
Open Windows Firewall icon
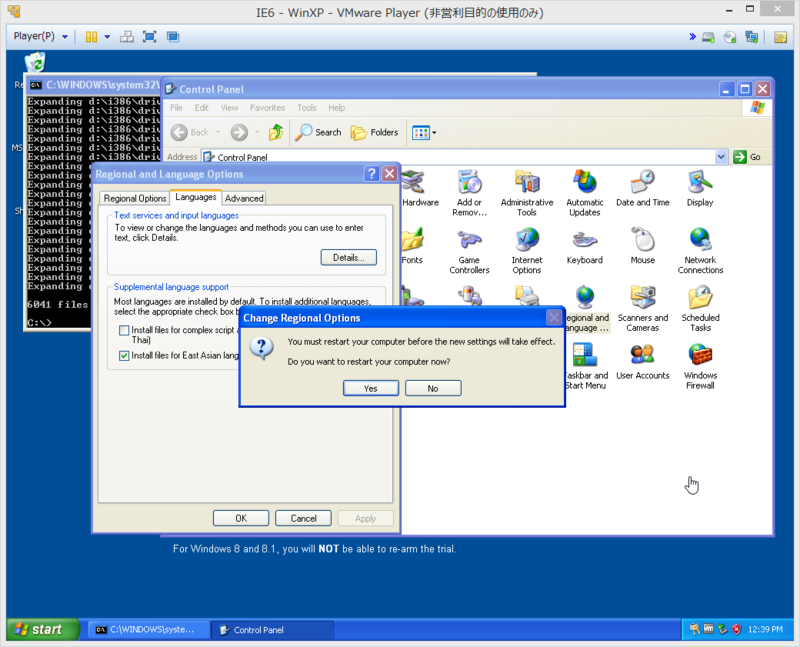pyautogui.click(x=700, y=366)
